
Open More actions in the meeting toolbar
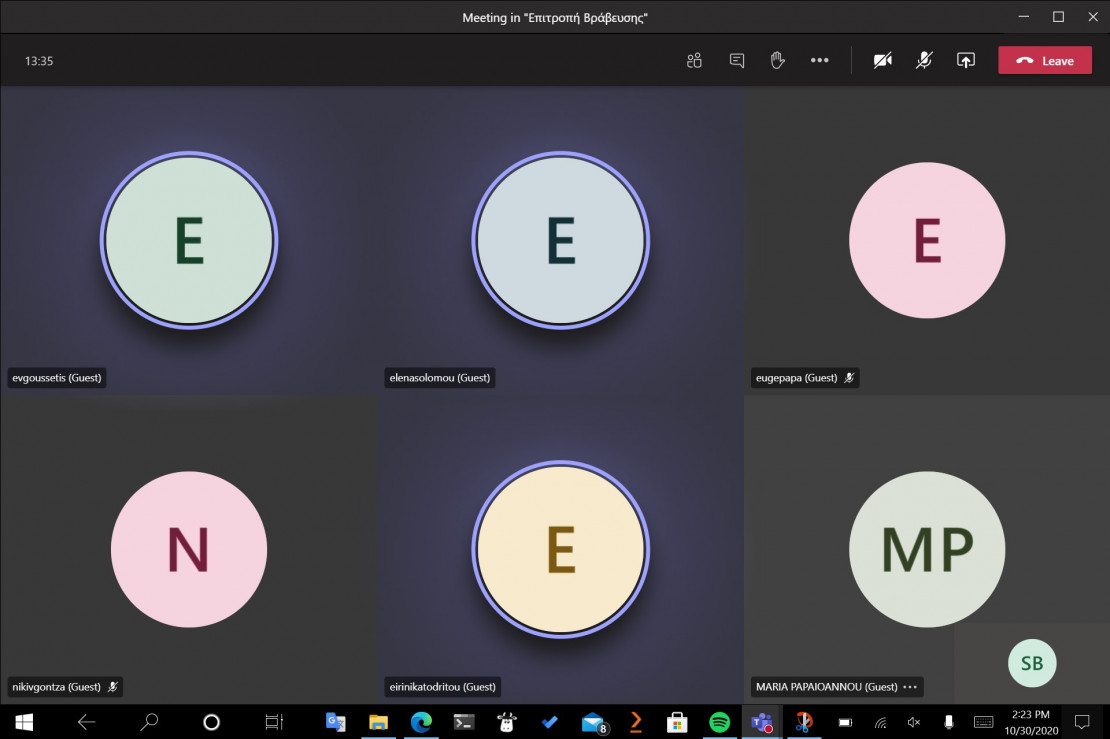tap(819, 61)
